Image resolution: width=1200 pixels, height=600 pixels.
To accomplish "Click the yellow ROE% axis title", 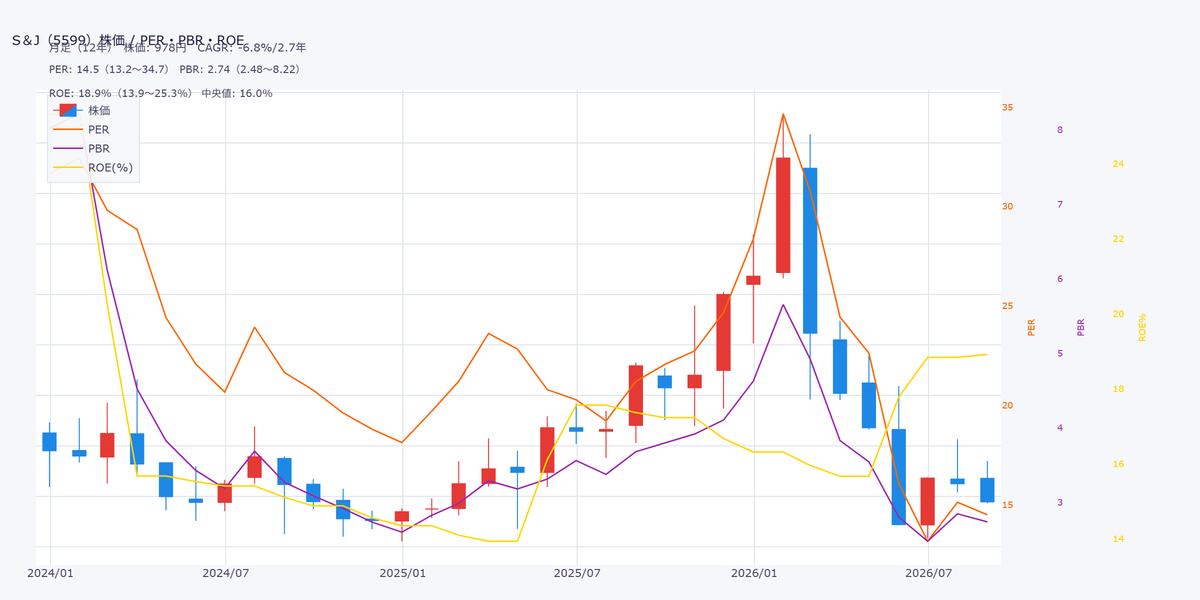I will click(x=1143, y=327).
